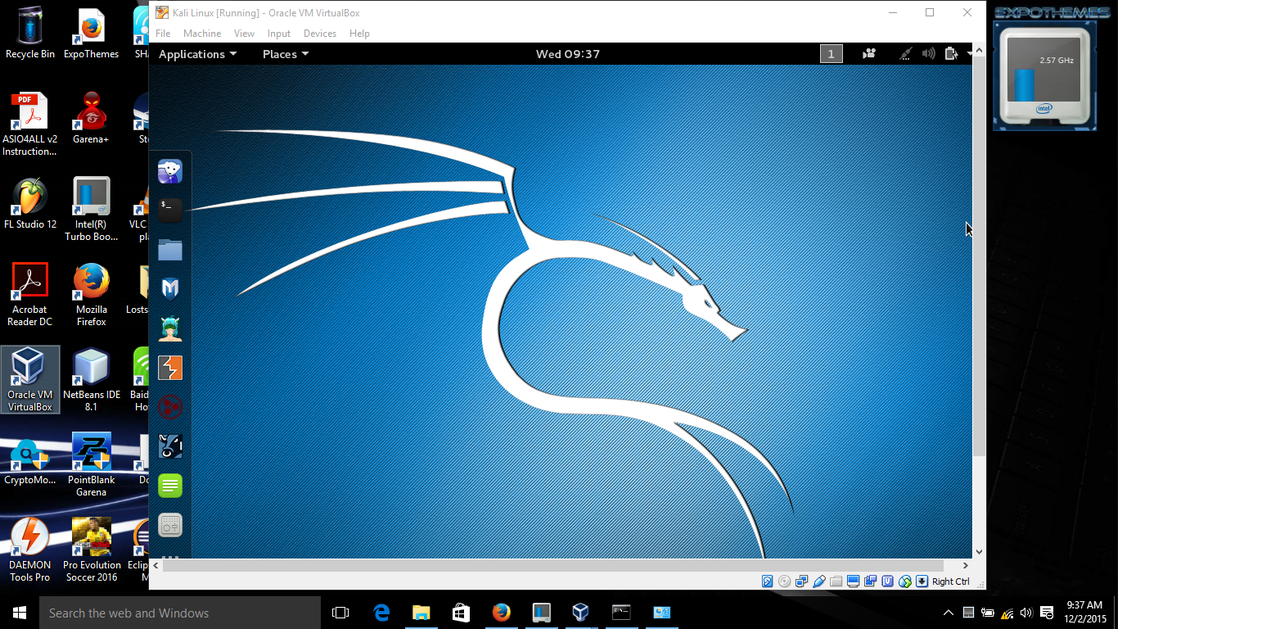Viewport: 1280px width, 629px height.
Task: Start Metasploit from the Kali dock
Action: [170, 289]
